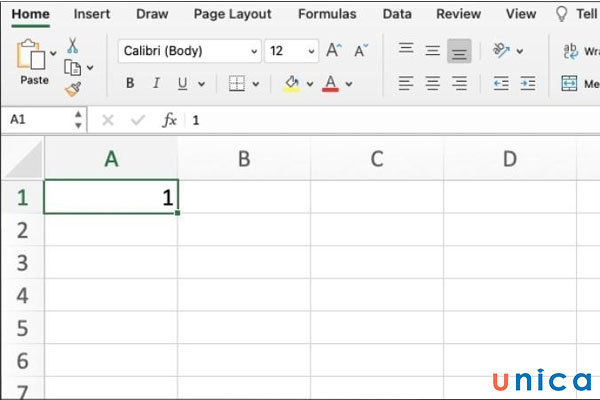The image size is (600, 400).
Task: Open the font size 12 dropdown
Action: pyautogui.click(x=310, y=51)
